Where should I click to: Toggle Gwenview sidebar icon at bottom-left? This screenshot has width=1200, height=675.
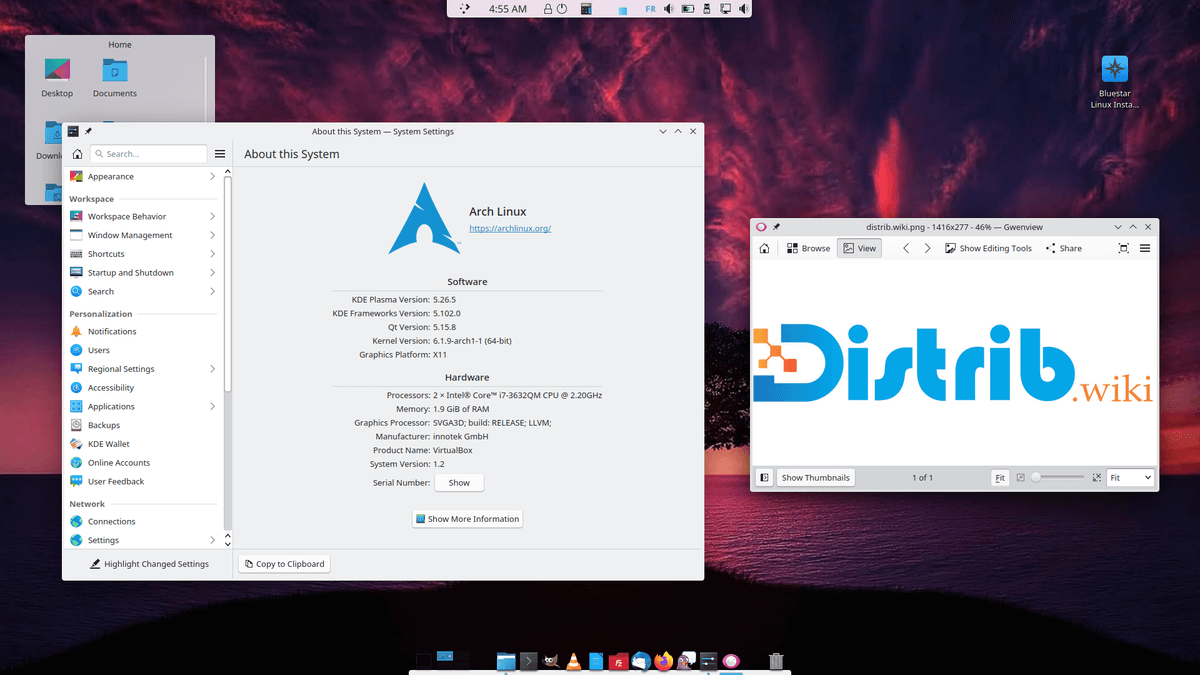(764, 478)
